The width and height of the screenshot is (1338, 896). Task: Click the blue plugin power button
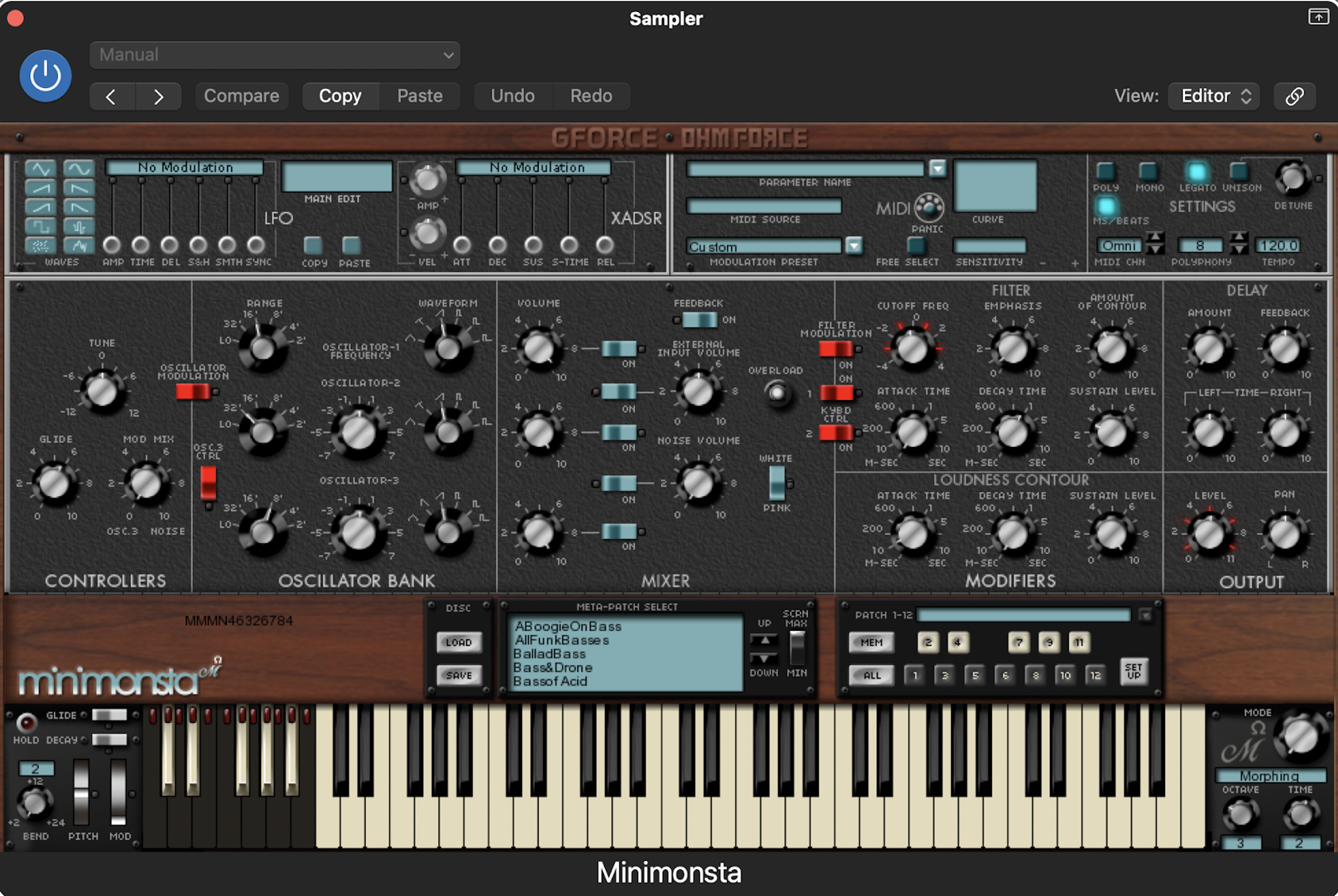tap(45, 75)
